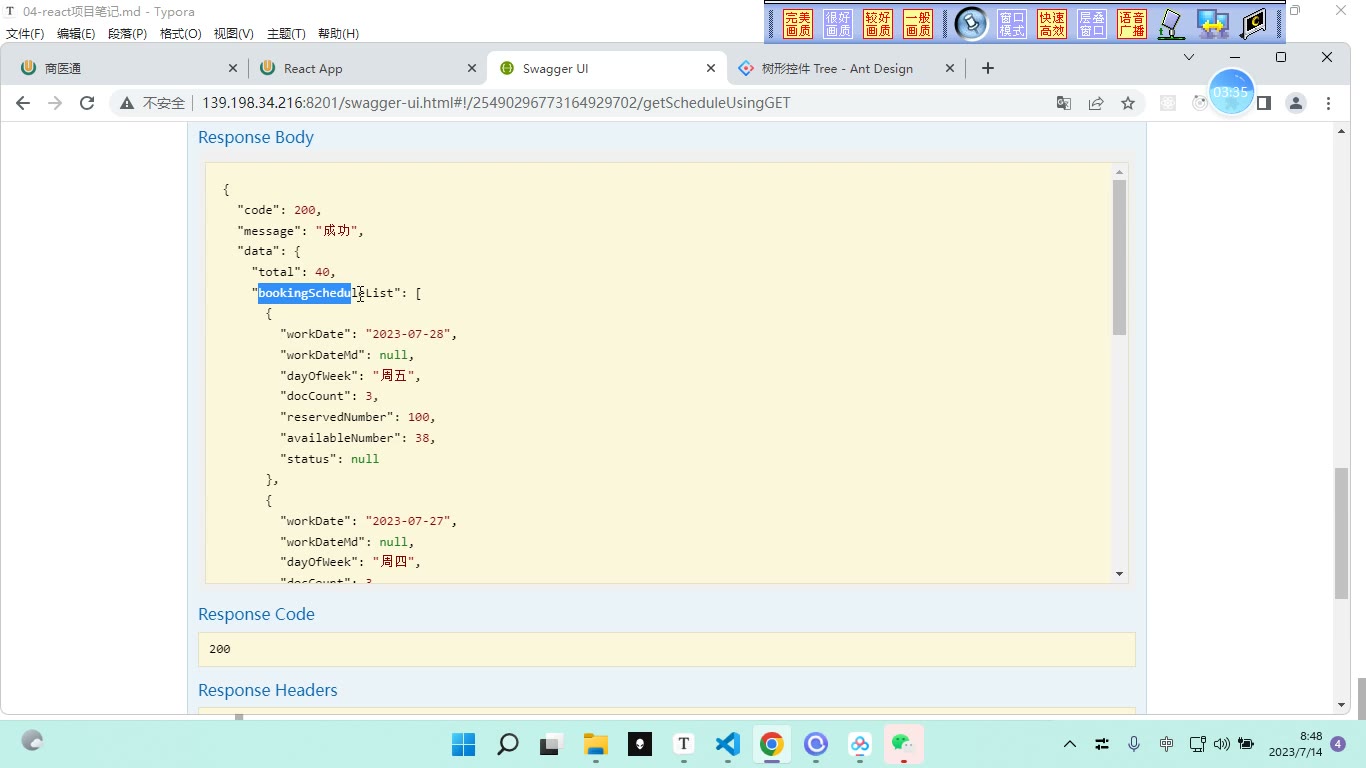
Task: Close the Swagger UI tab
Action: pyautogui.click(x=711, y=68)
